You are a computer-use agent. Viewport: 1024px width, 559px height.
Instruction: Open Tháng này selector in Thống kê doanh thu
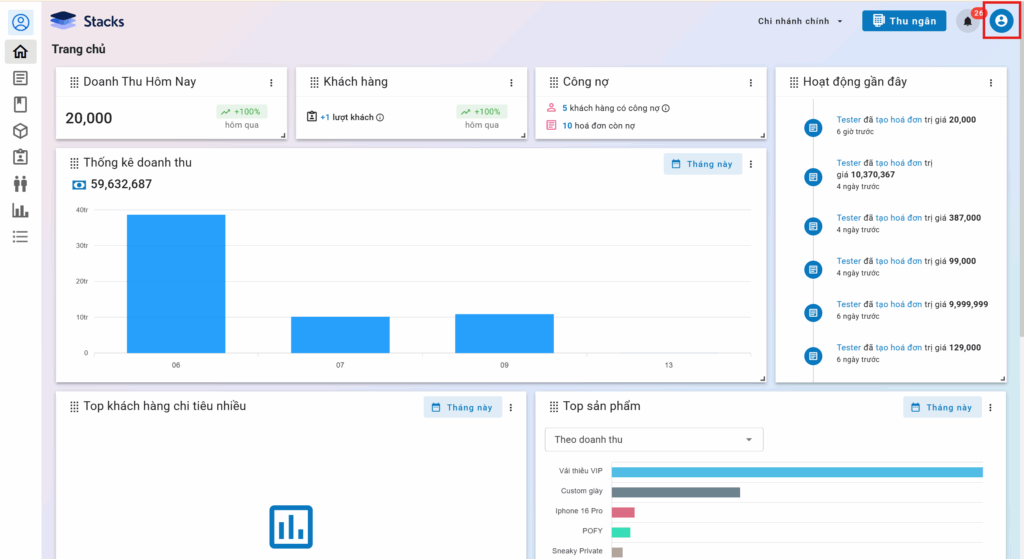702,164
